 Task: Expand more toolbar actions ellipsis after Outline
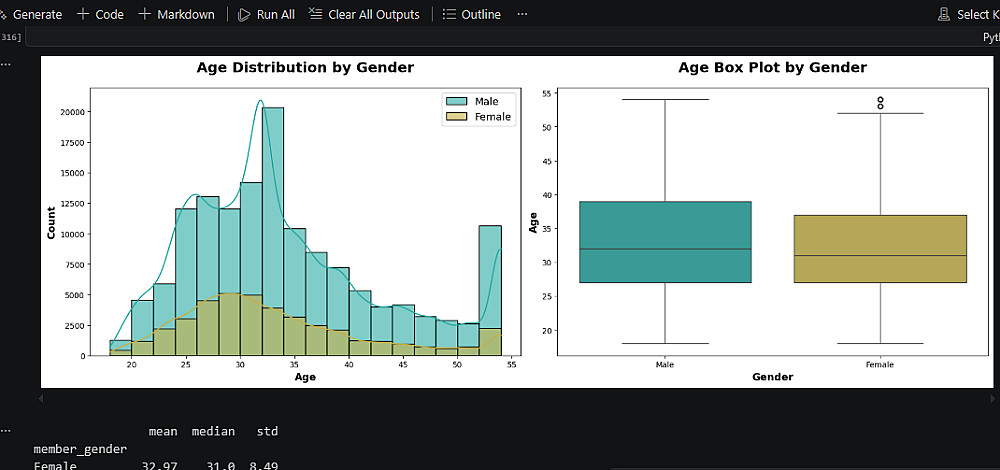[x=522, y=14]
